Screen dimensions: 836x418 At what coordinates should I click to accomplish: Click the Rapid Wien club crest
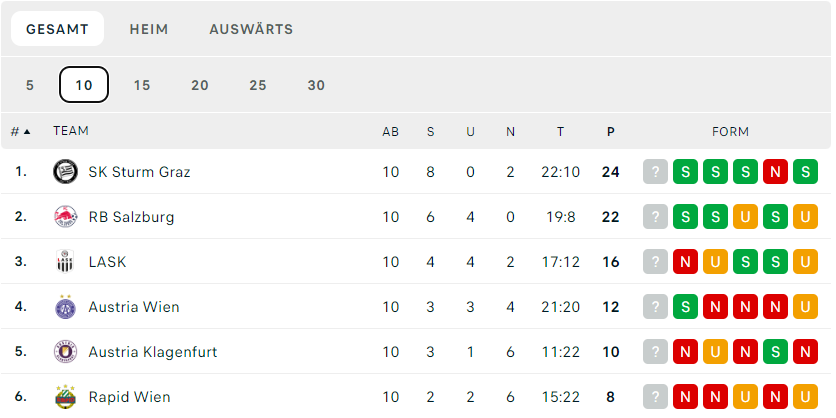[65, 397]
